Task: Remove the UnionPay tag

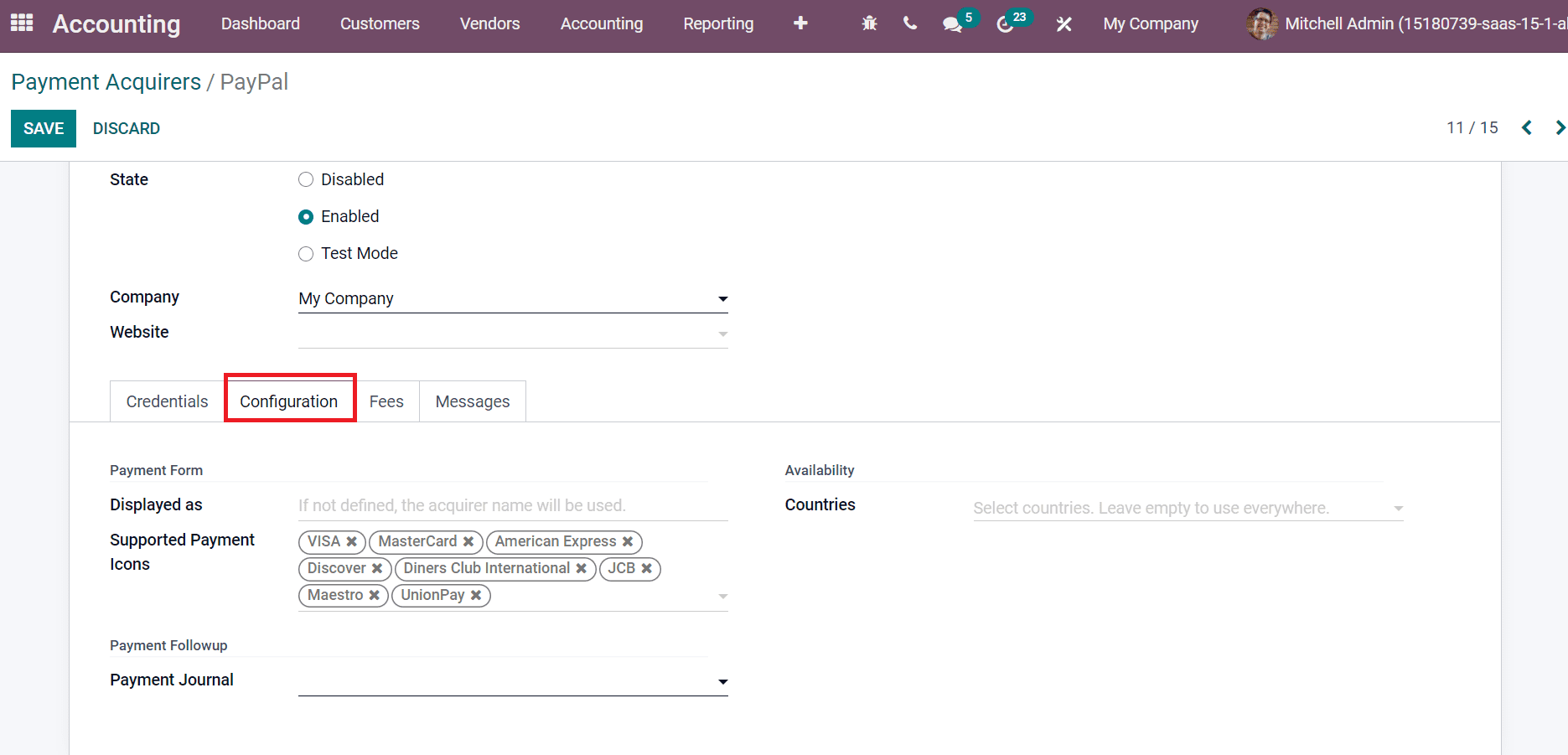Action: (x=476, y=596)
